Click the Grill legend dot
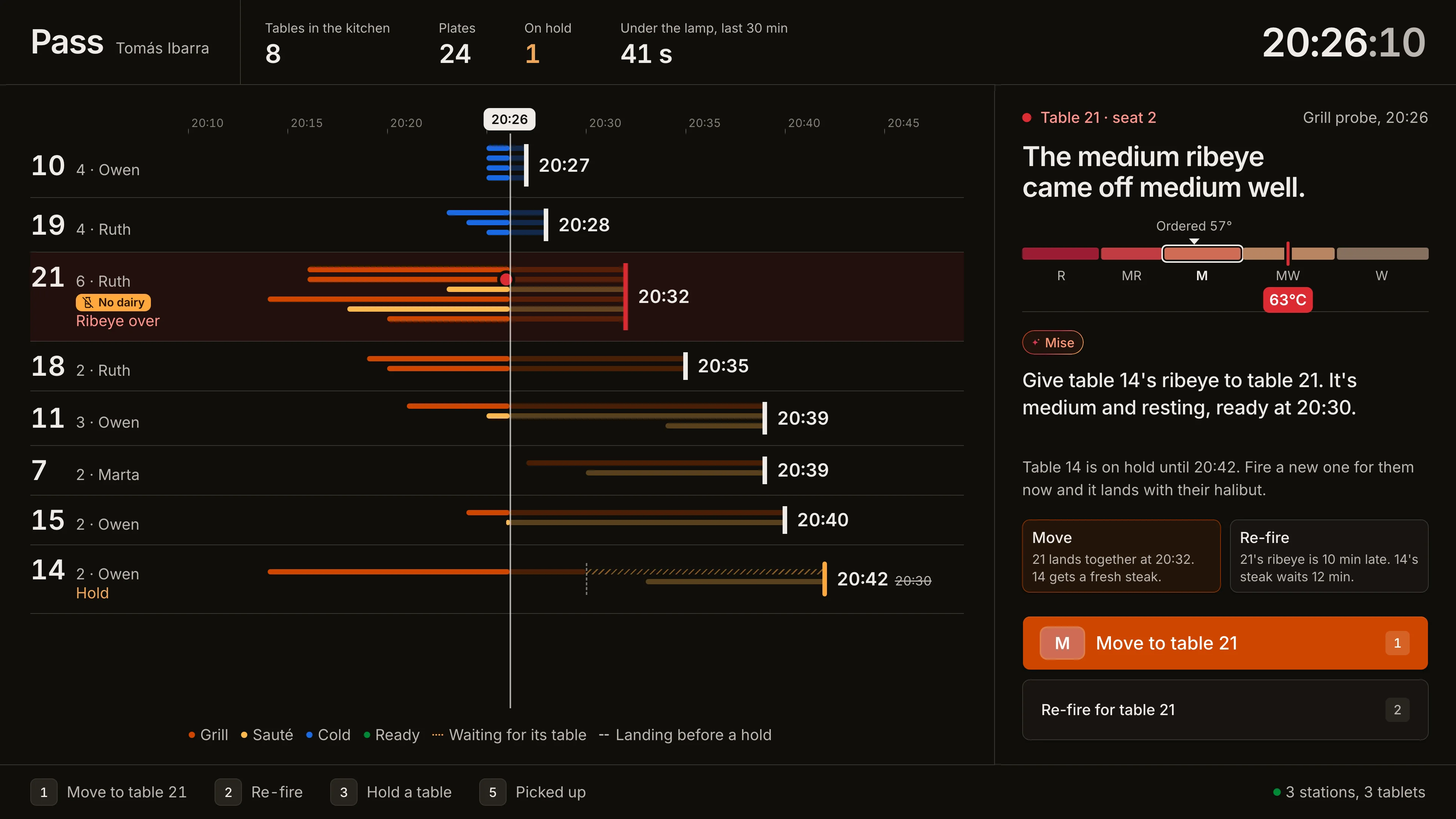 pyautogui.click(x=191, y=735)
